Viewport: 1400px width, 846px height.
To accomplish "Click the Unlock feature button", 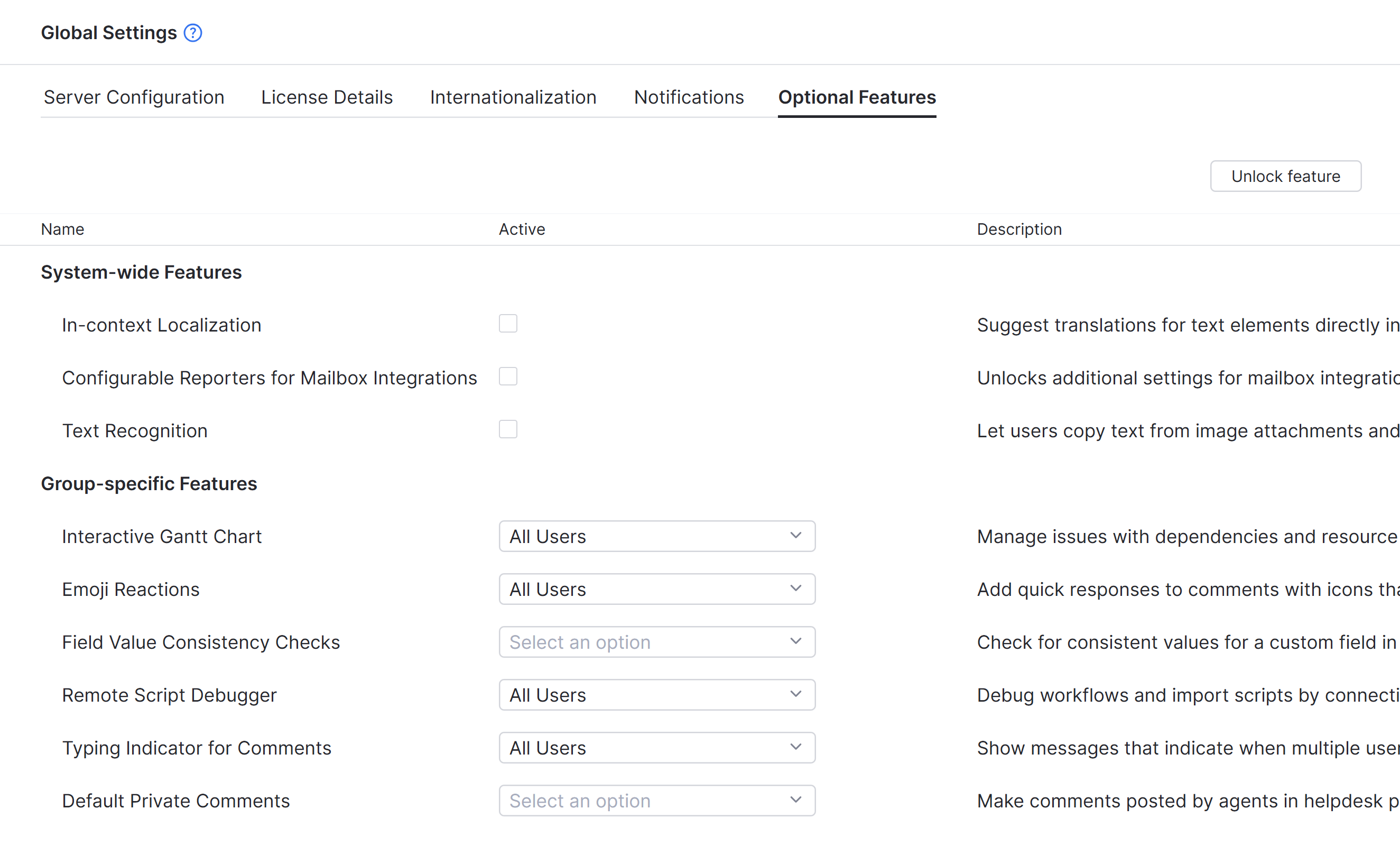I will [x=1285, y=176].
